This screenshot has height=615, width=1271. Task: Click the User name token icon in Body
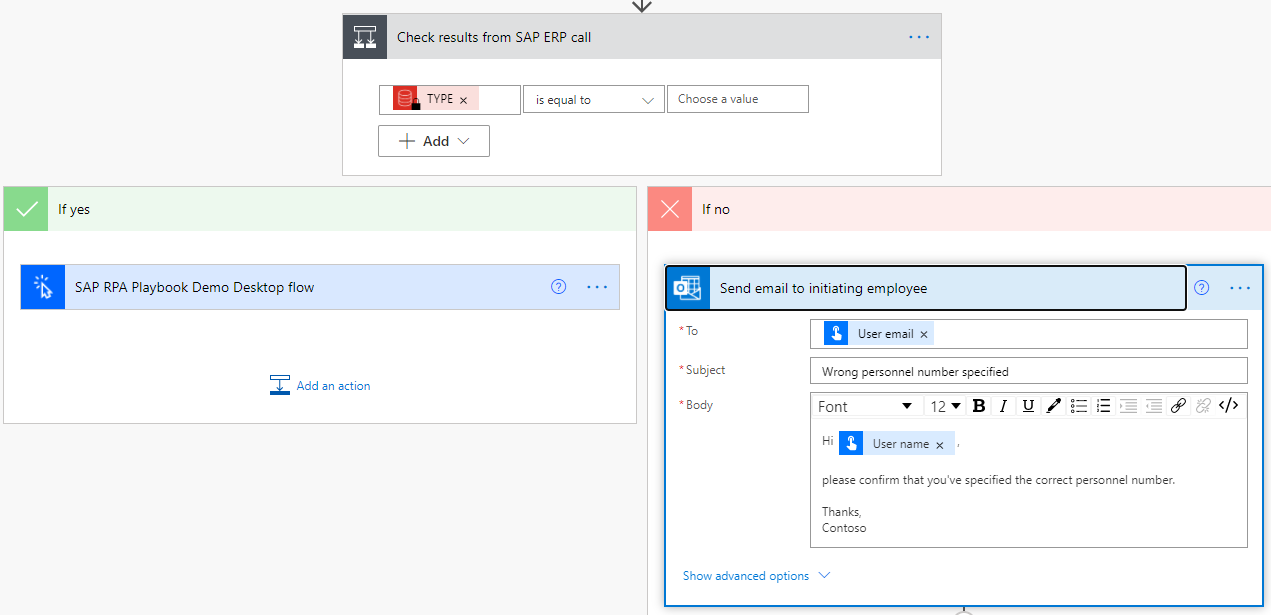[851, 443]
